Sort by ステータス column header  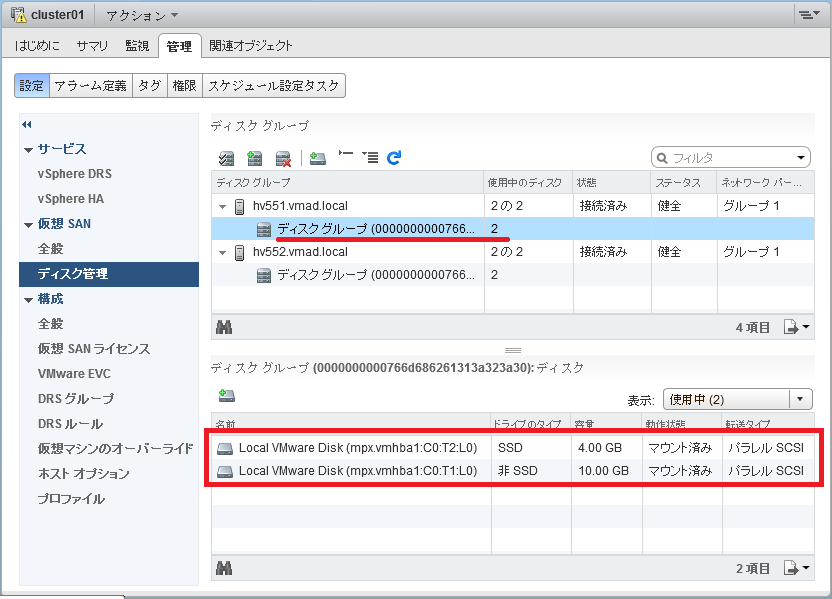click(x=683, y=183)
